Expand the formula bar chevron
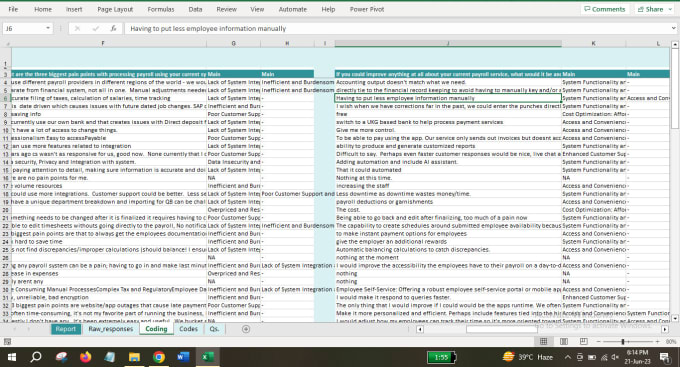Image resolution: width=680 pixels, height=367 pixels. point(673,29)
